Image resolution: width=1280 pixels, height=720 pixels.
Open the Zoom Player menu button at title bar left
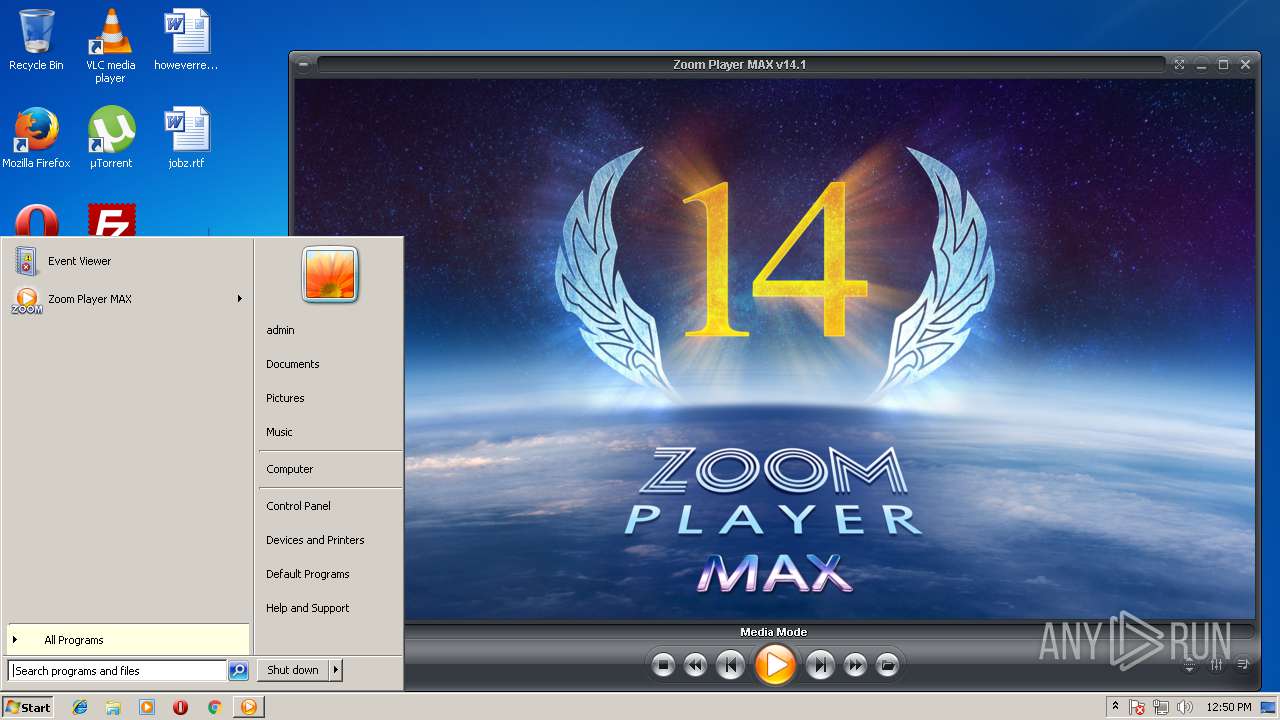pyautogui.click(x=303, y=64)
